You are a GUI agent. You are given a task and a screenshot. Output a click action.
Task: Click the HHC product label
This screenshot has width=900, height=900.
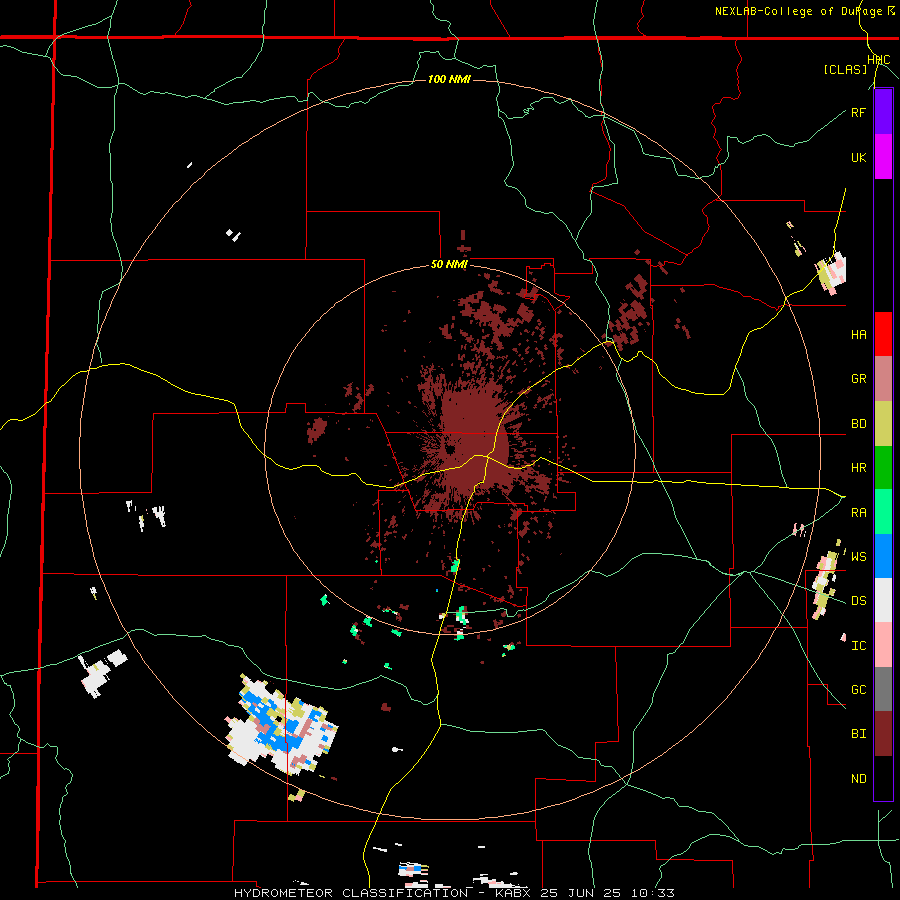pyautogui.click(x=879, y=60)
